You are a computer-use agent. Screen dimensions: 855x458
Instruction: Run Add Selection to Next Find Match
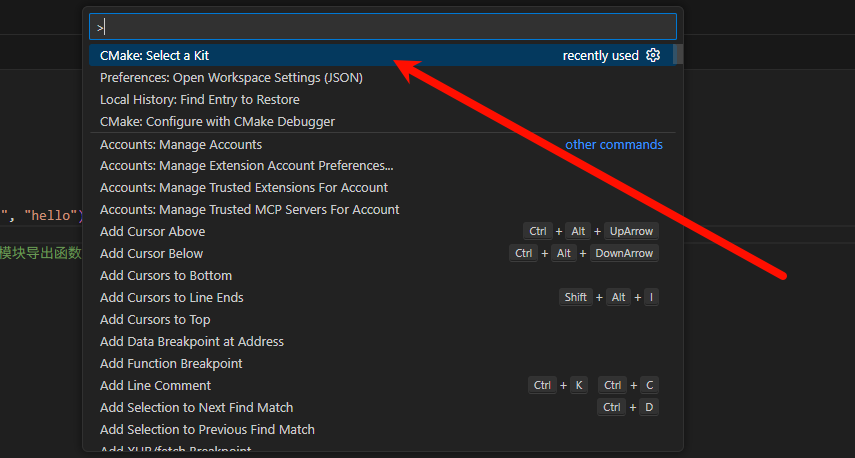(381, 407)
